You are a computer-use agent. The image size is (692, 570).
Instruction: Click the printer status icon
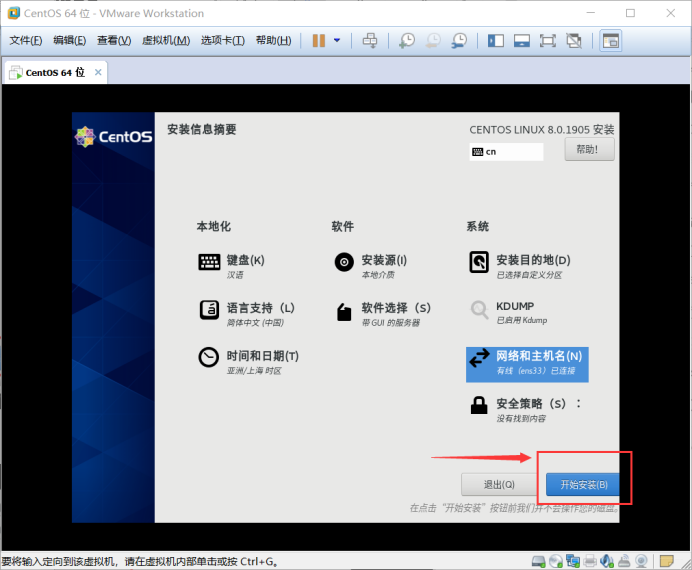tap(590, 561)
